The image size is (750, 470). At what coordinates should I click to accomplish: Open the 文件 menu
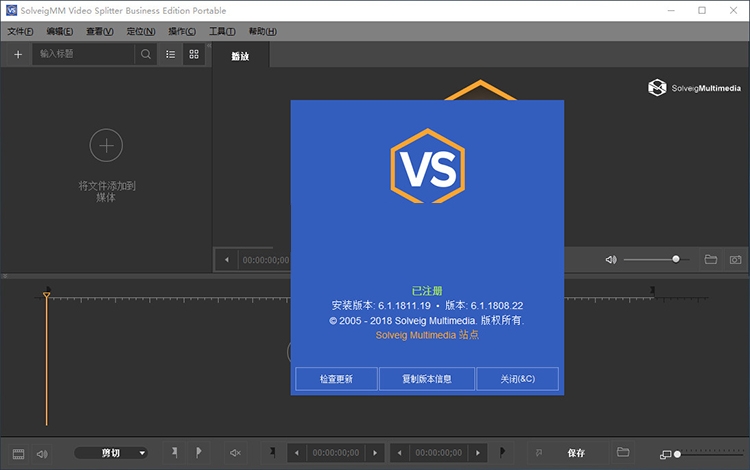pos(20,31)
